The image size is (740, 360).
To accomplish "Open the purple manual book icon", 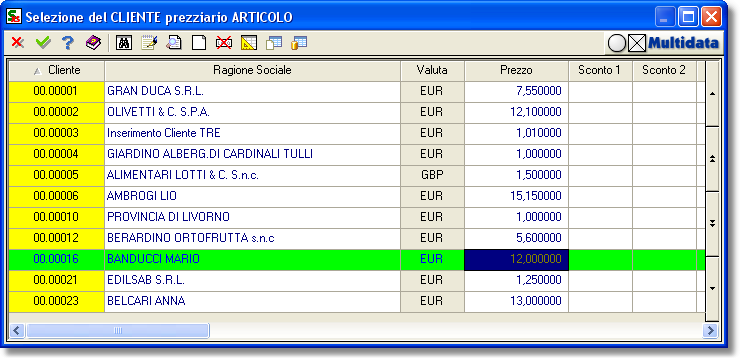I will [x=93, y=43].
